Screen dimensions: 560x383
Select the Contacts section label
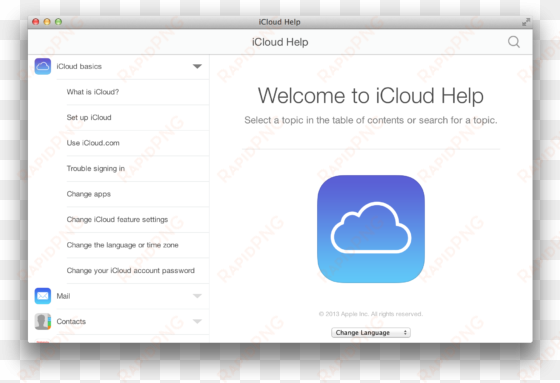[x=71, y=321]
